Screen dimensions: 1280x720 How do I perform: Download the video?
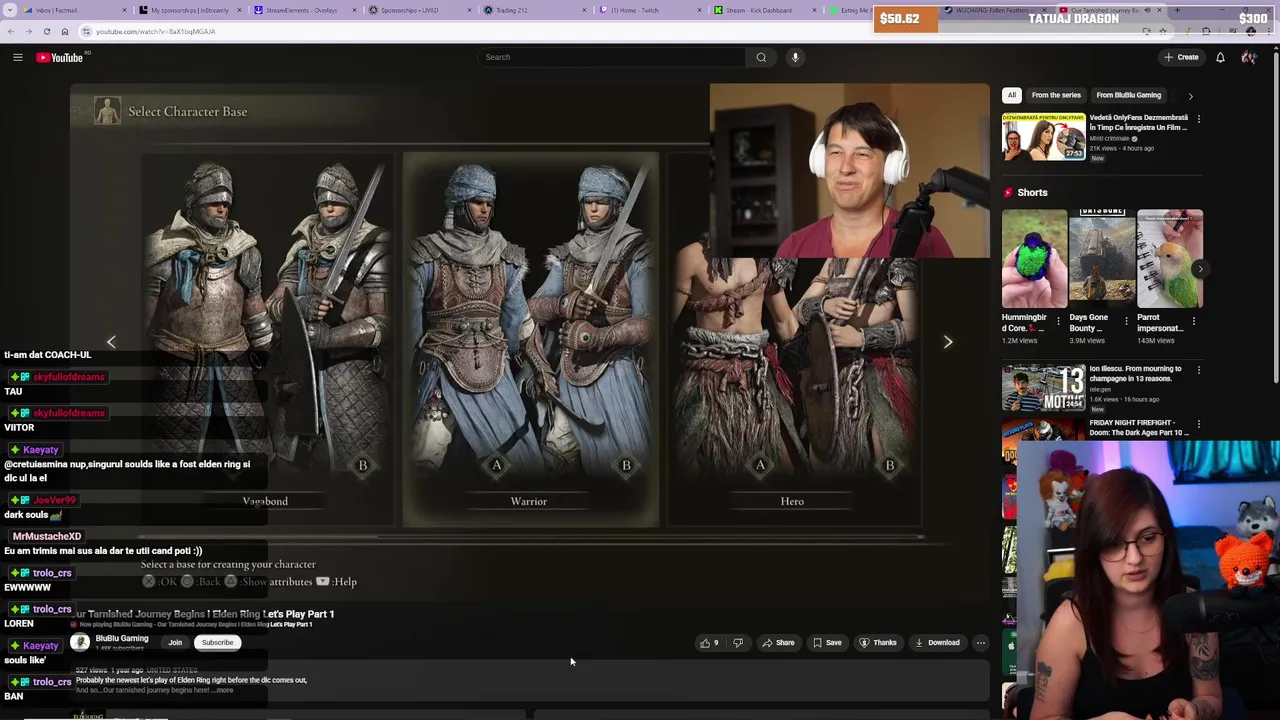coord(937,643)
